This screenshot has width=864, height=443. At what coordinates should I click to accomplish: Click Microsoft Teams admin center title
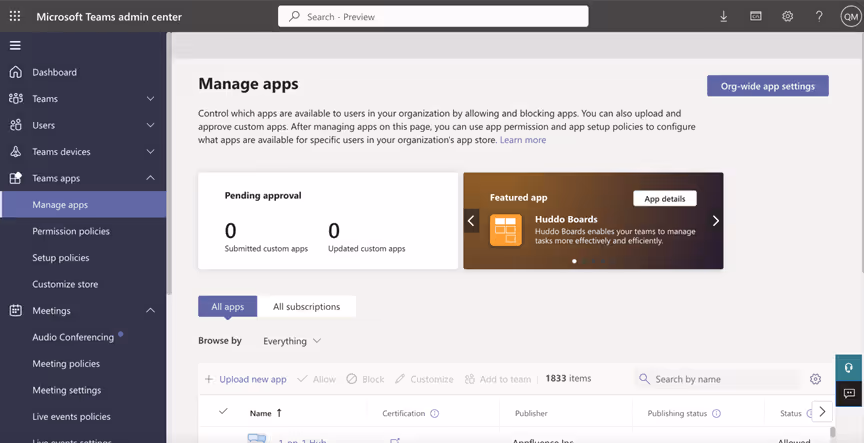click(109, 17)
